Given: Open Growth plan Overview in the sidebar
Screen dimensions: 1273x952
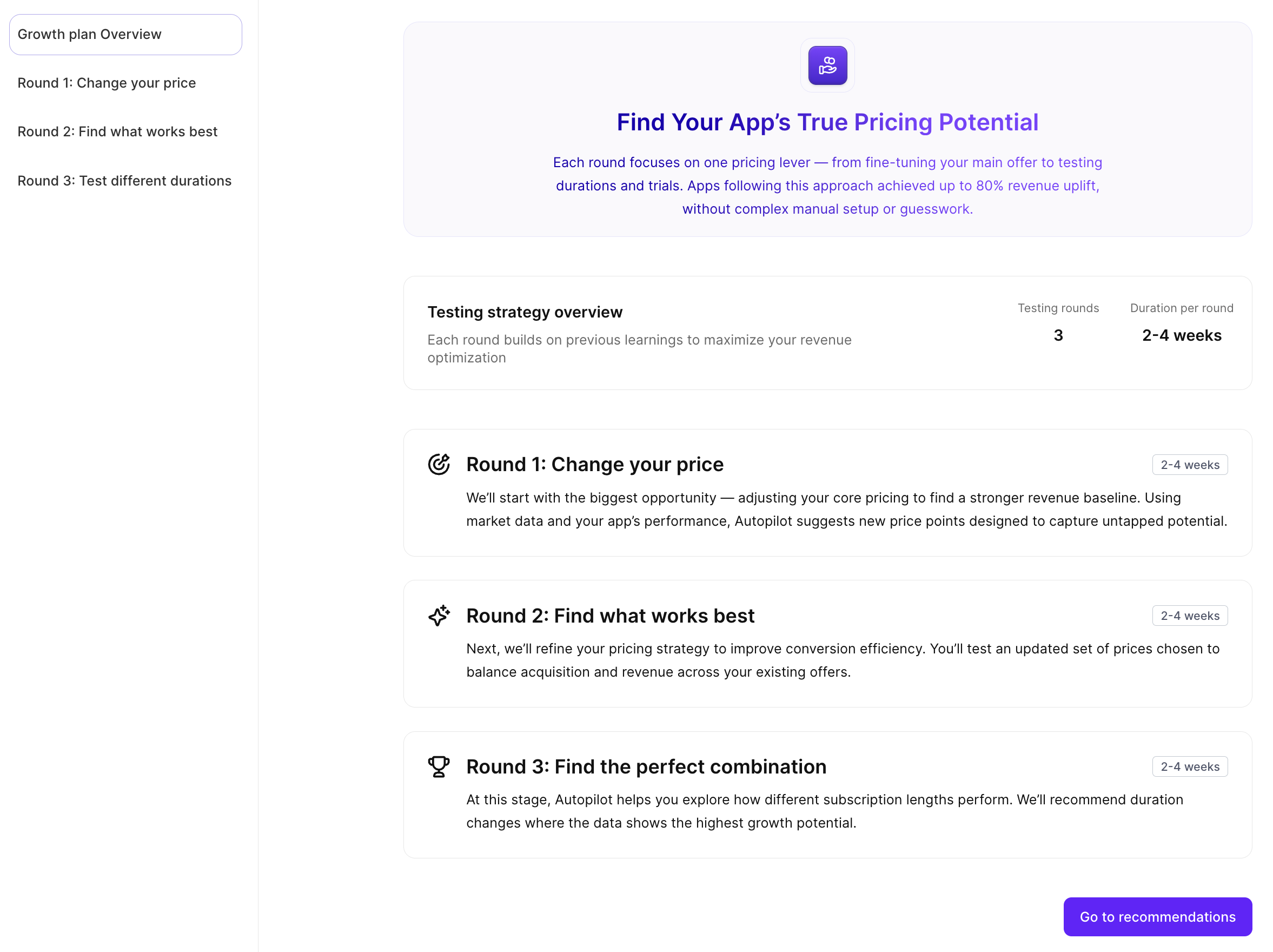Looking at the screenshot, I should point(125,35).
